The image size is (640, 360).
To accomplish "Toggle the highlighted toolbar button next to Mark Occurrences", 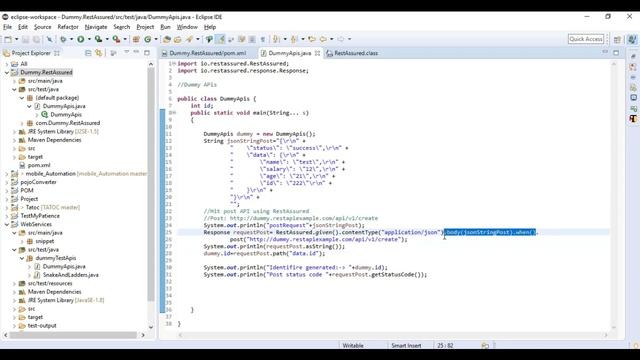I will pos(220,39).
